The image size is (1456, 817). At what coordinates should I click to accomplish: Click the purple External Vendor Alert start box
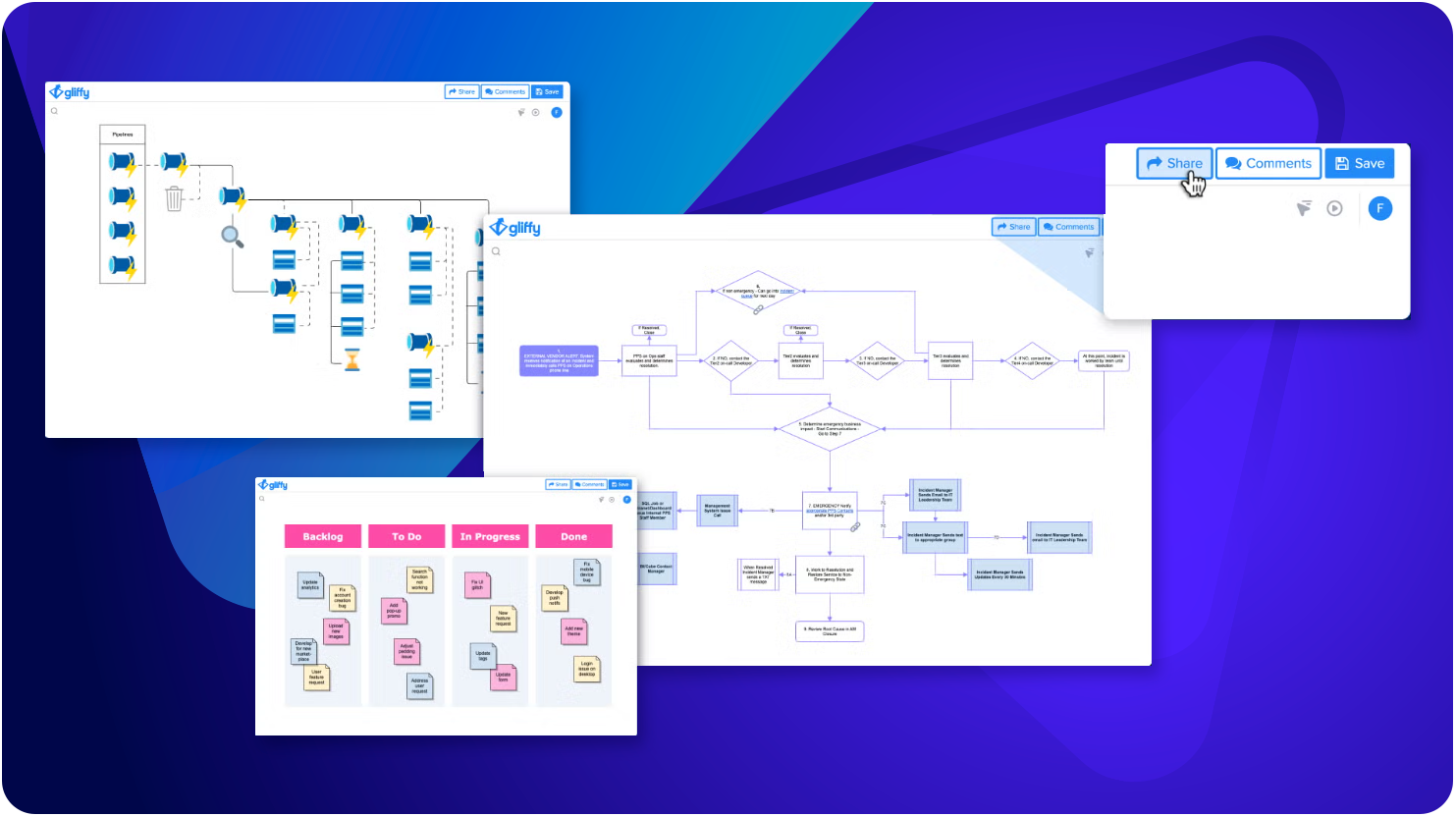559,360
